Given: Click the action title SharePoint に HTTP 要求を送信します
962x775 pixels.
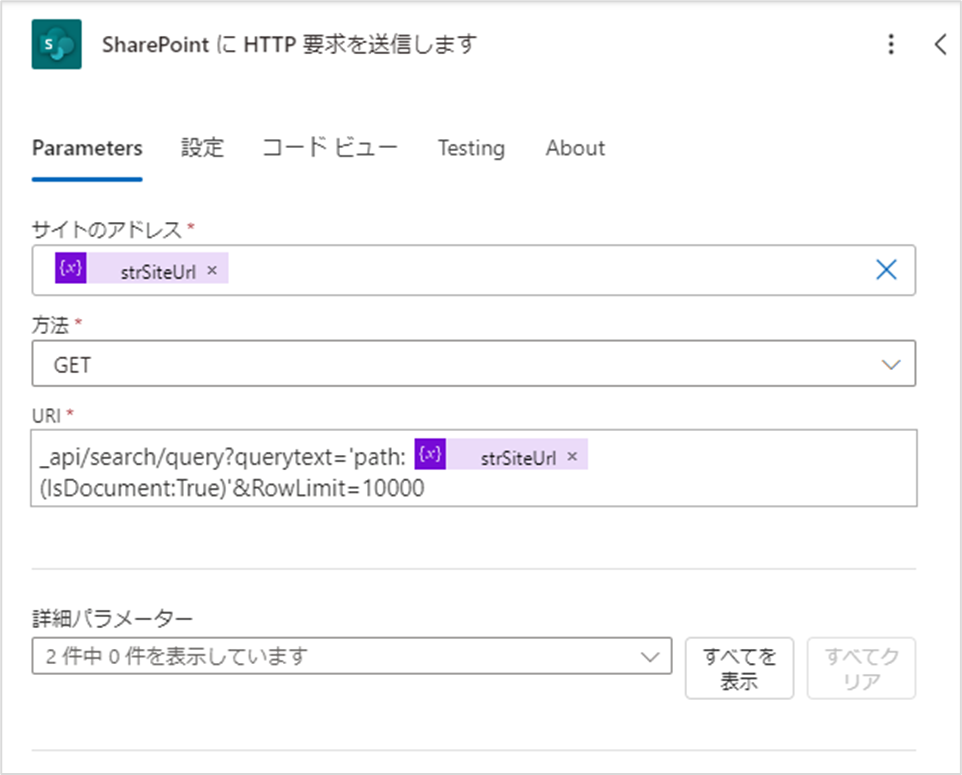Looking at the screenshot, I should 290,44.
